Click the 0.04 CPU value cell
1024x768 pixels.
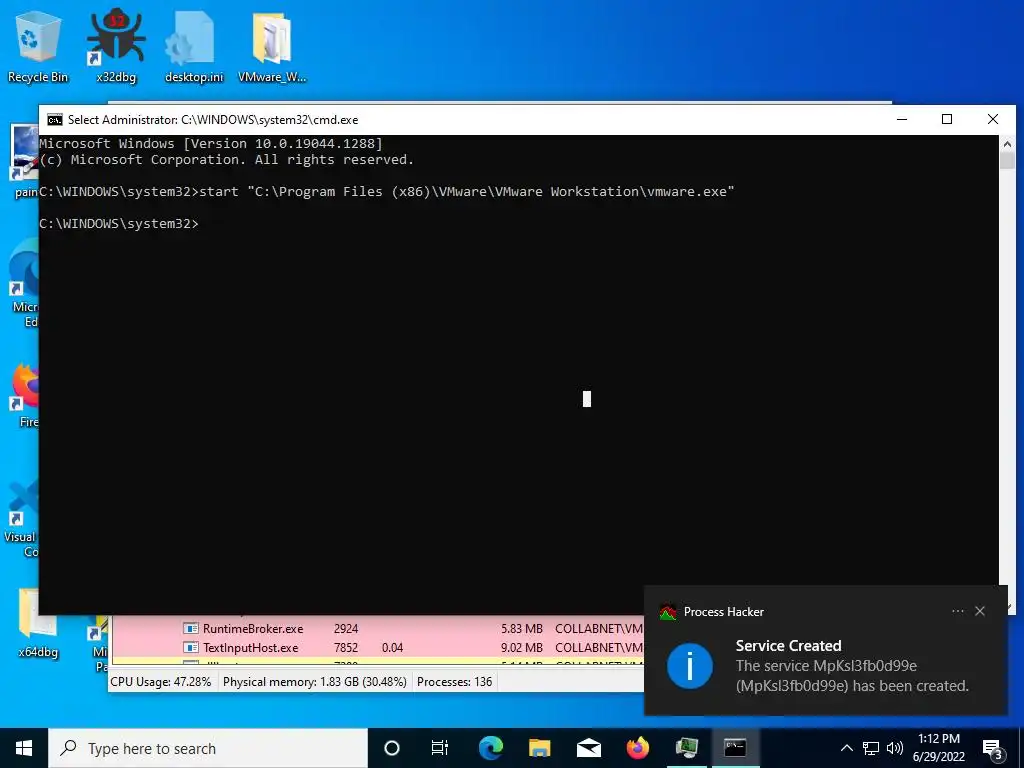coord(392,648)
